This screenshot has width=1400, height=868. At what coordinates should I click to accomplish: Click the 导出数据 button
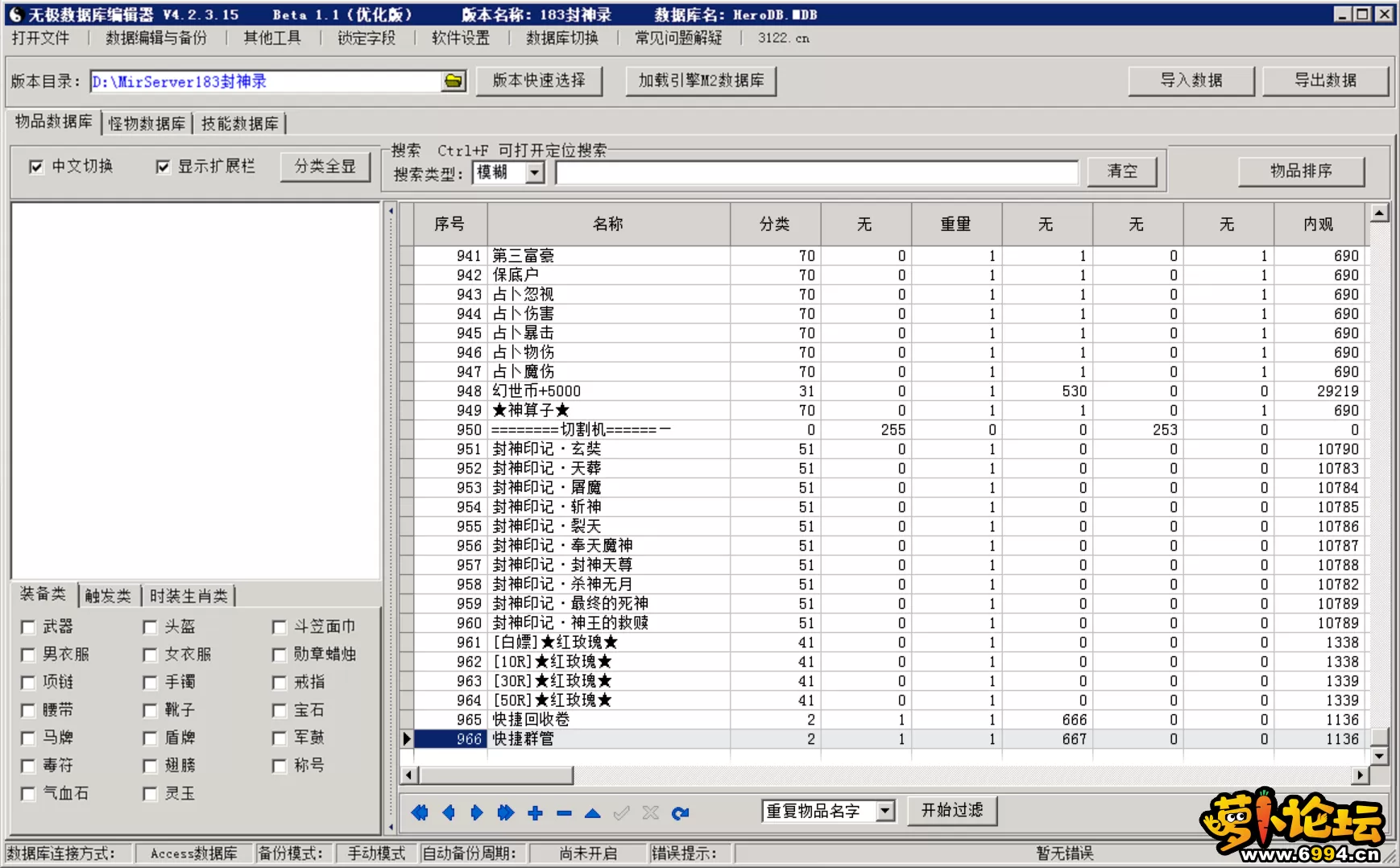(1325, 81)
